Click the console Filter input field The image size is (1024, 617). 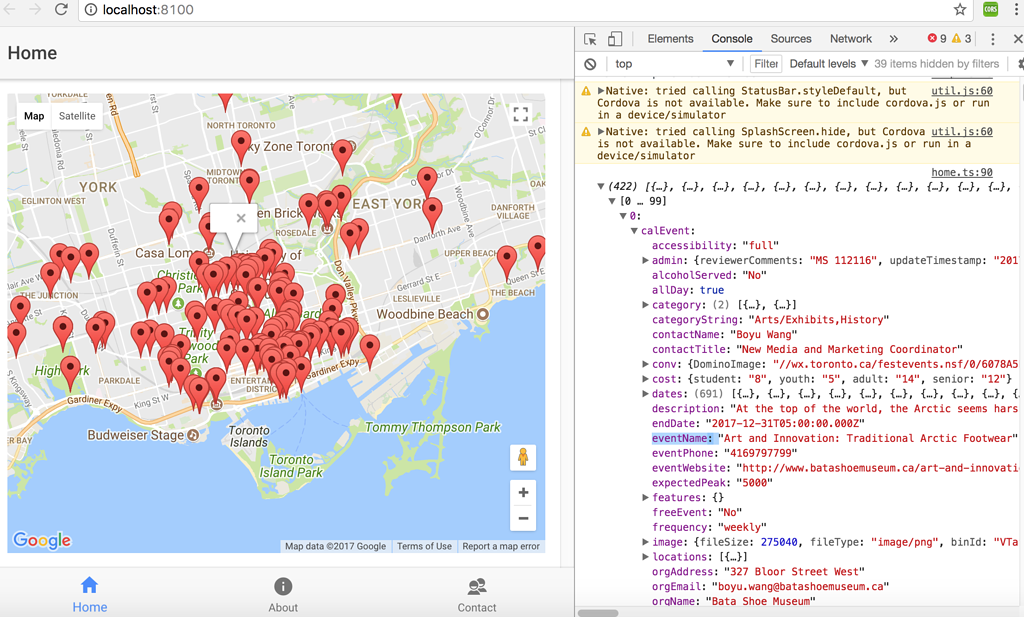[765, 64]
